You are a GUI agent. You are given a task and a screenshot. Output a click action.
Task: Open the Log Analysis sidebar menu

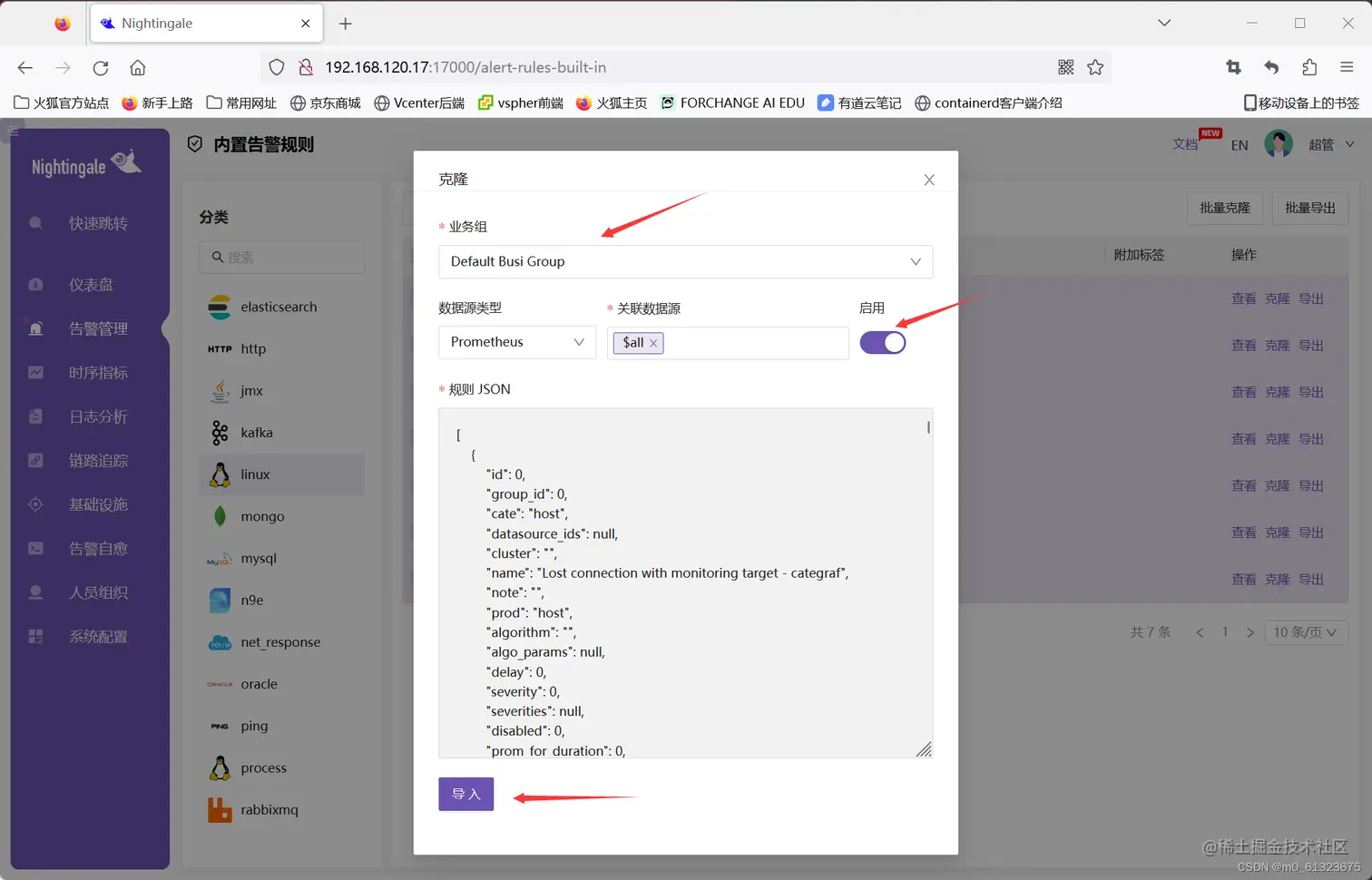coord(90,416)
